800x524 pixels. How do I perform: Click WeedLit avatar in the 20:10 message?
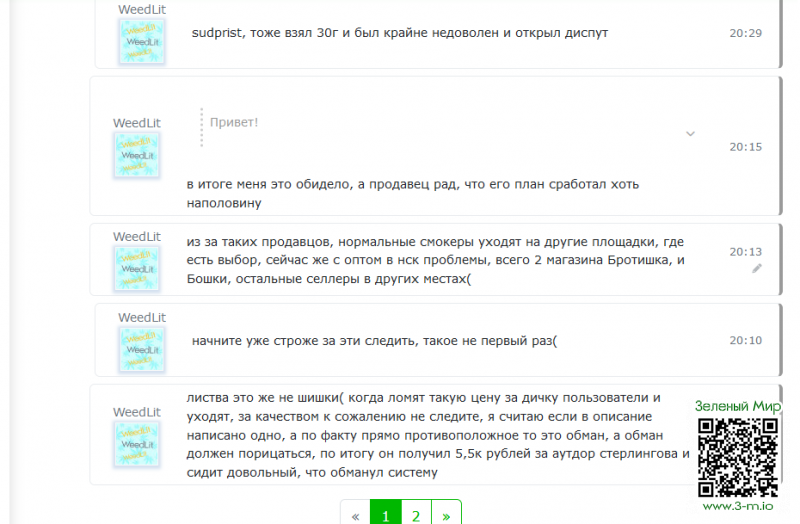pyautogui.click(x=141, y=349)
